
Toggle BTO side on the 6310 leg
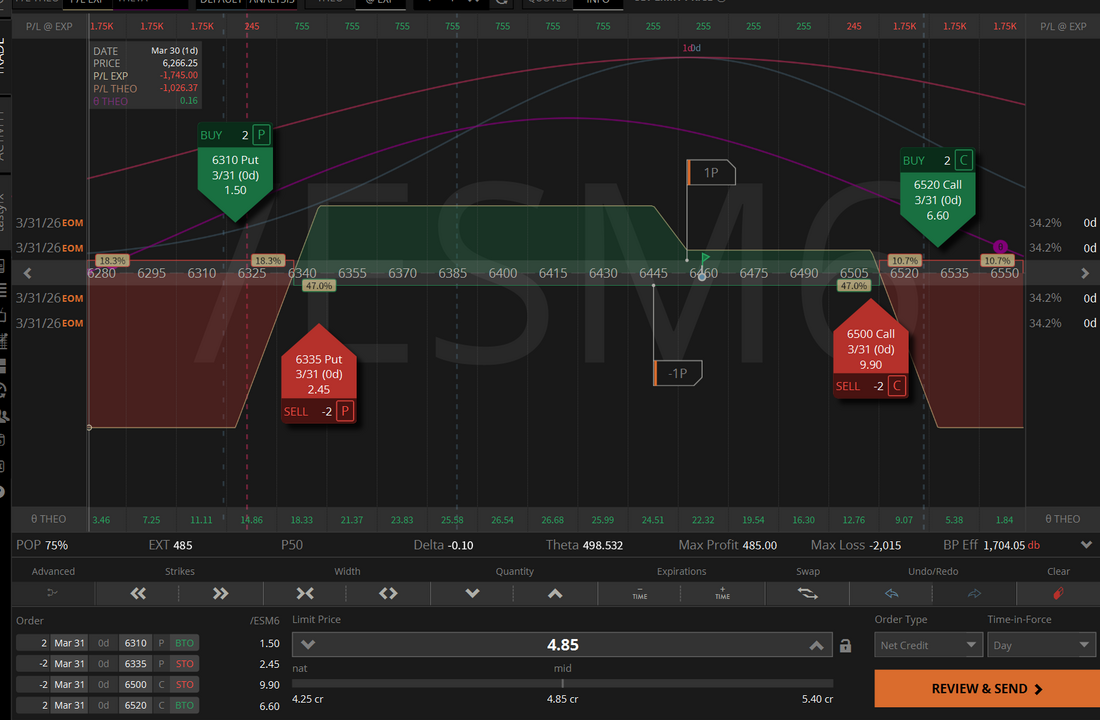pos(184,643)
